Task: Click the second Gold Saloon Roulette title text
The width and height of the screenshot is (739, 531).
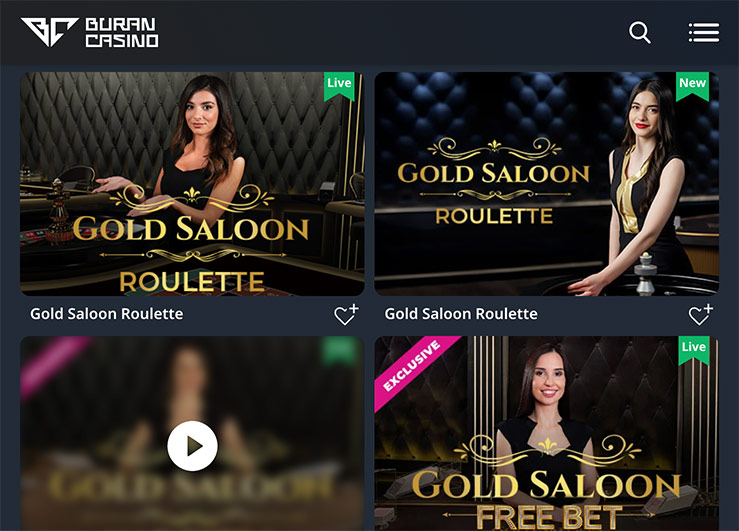Action: pos(461,314)
